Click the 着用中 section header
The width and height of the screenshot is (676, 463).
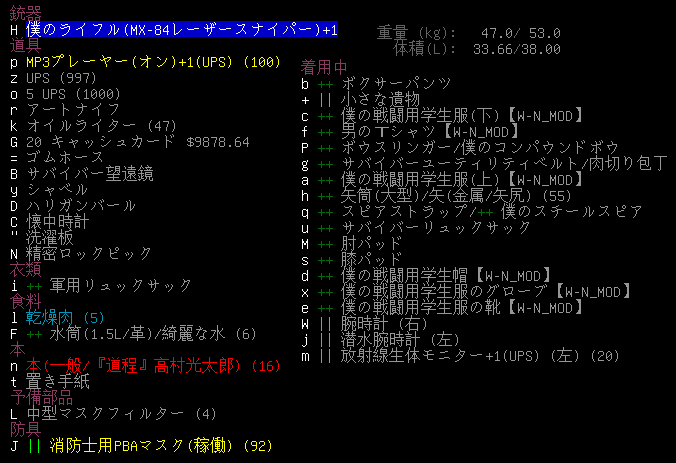[x=328, y=66]
